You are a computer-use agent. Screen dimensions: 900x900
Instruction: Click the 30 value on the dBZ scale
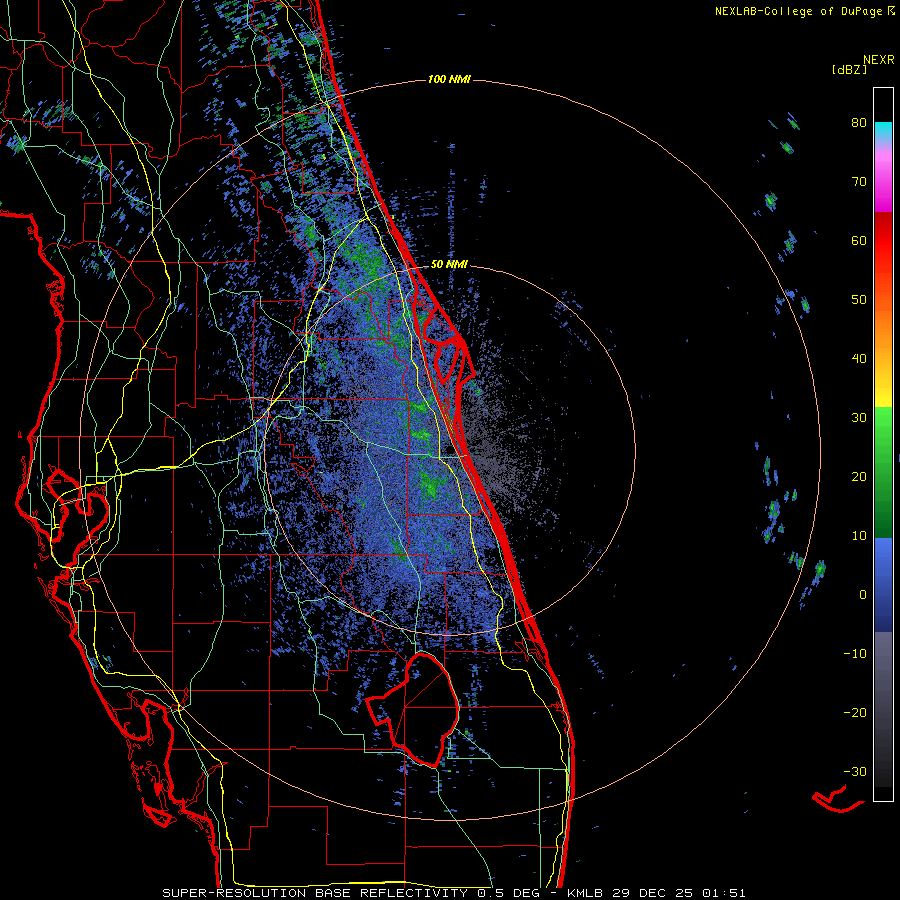point(859,417)
